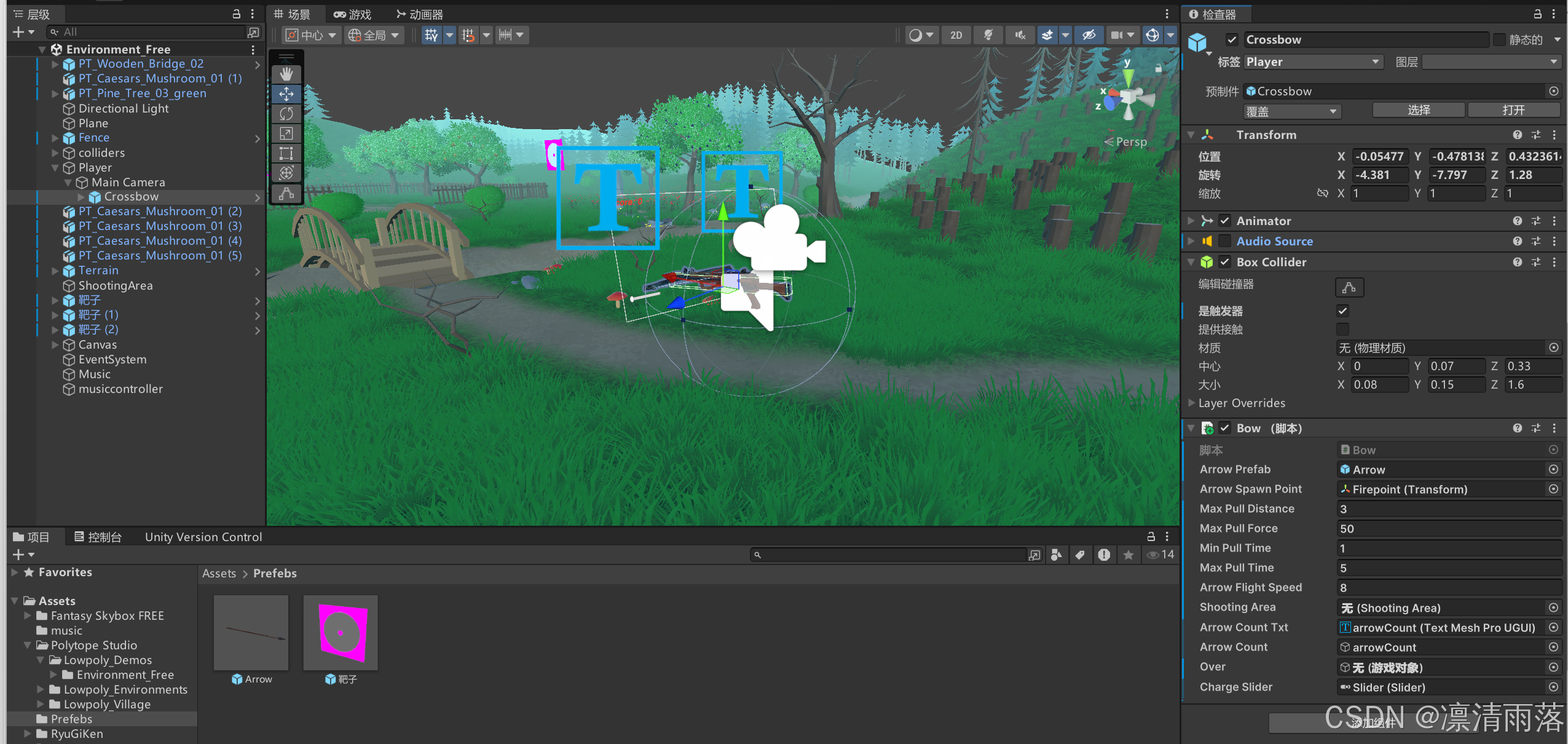Open the Console tab
This screenshot has width=1568, height=744.
[x=98, y=537]
